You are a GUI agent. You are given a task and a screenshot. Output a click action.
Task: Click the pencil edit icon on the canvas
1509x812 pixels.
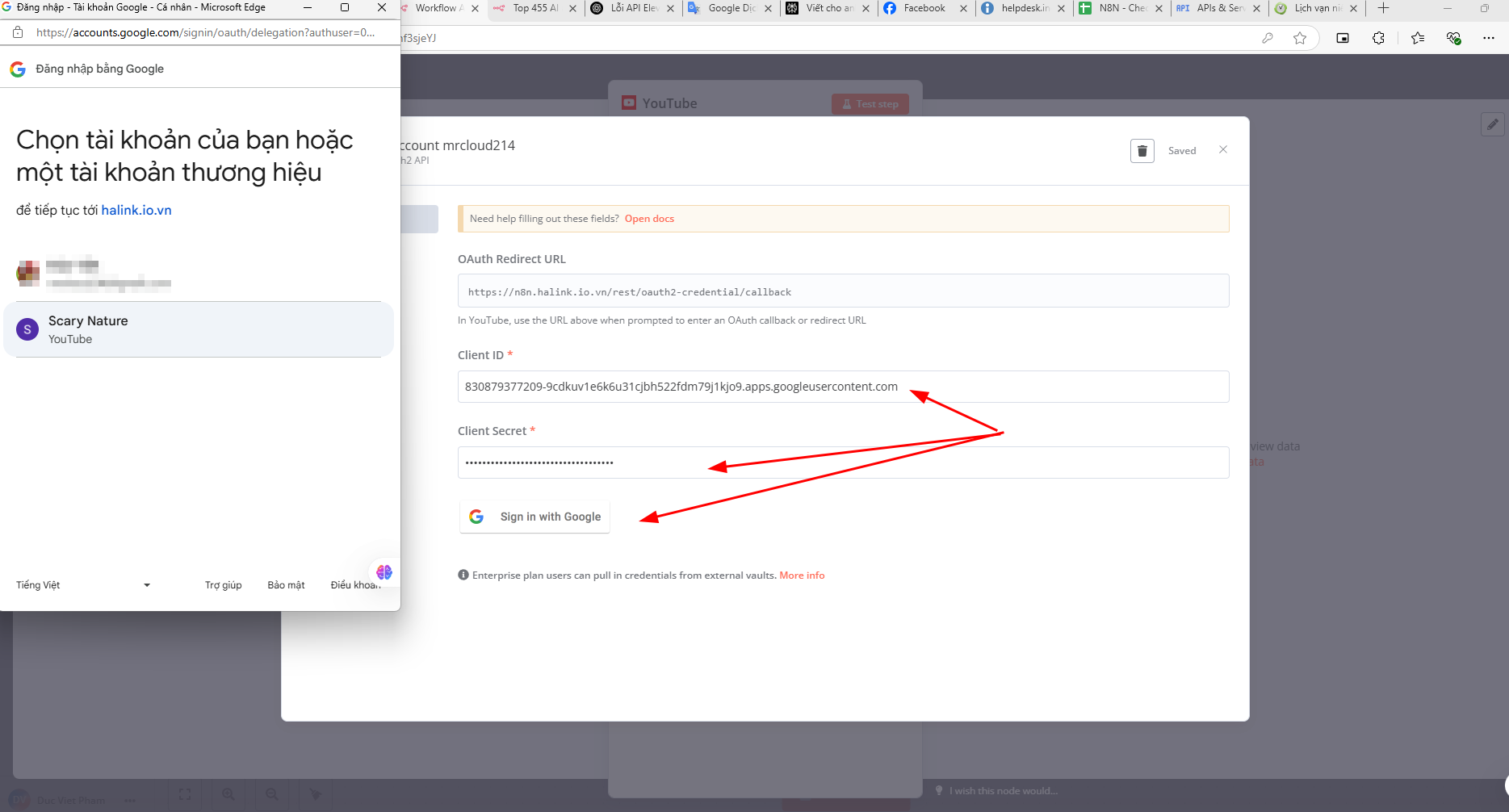coord(1493,124)
